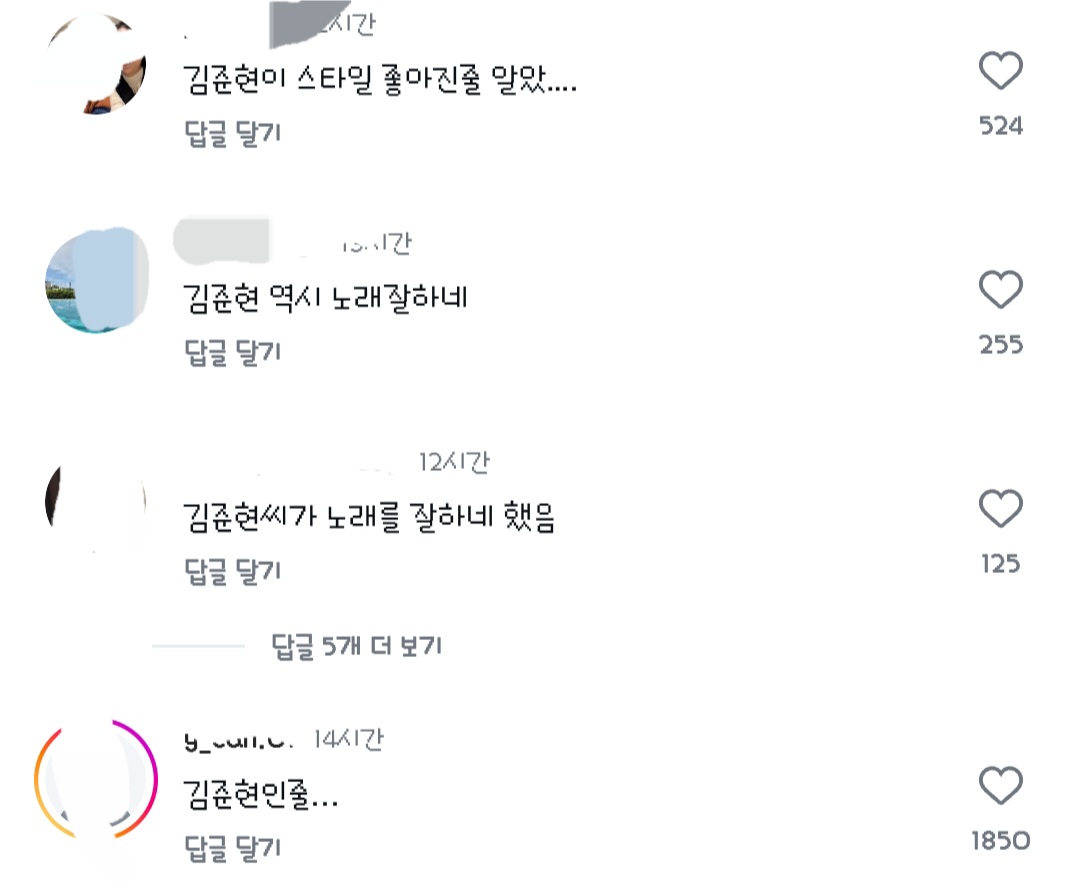The width and height of the screenshot is (1080, 895).
Task: Open the ocean scenery profile picture
Action: (97, 280)
